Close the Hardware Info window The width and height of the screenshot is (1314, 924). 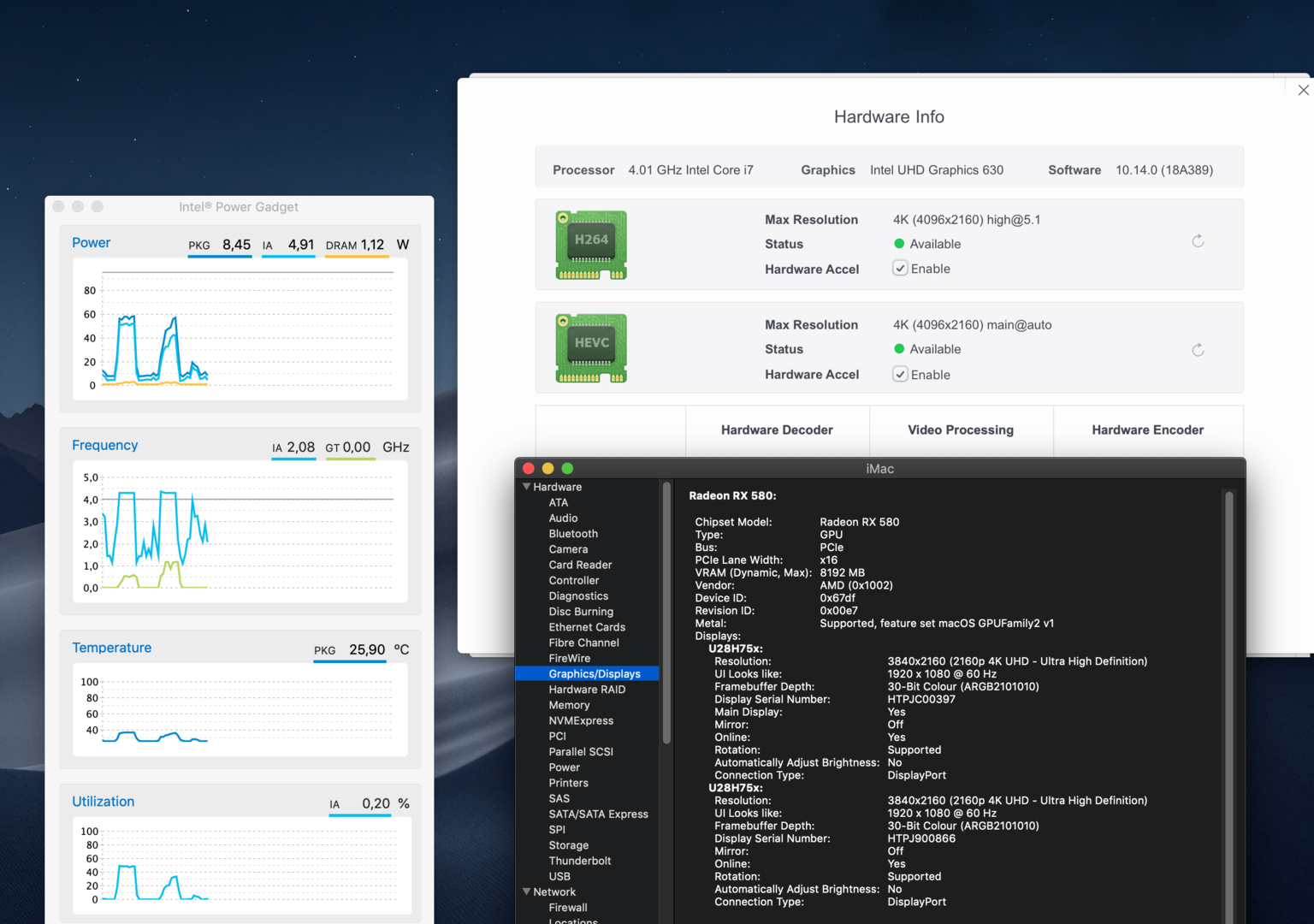click(1303, 91)
